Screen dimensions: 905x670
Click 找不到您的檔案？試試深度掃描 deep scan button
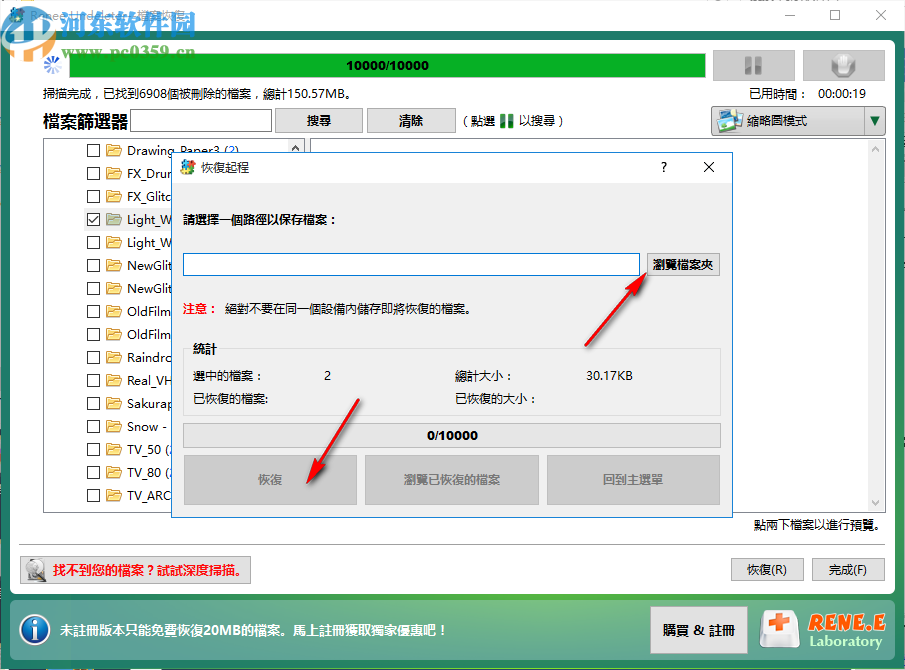[136, 570]
